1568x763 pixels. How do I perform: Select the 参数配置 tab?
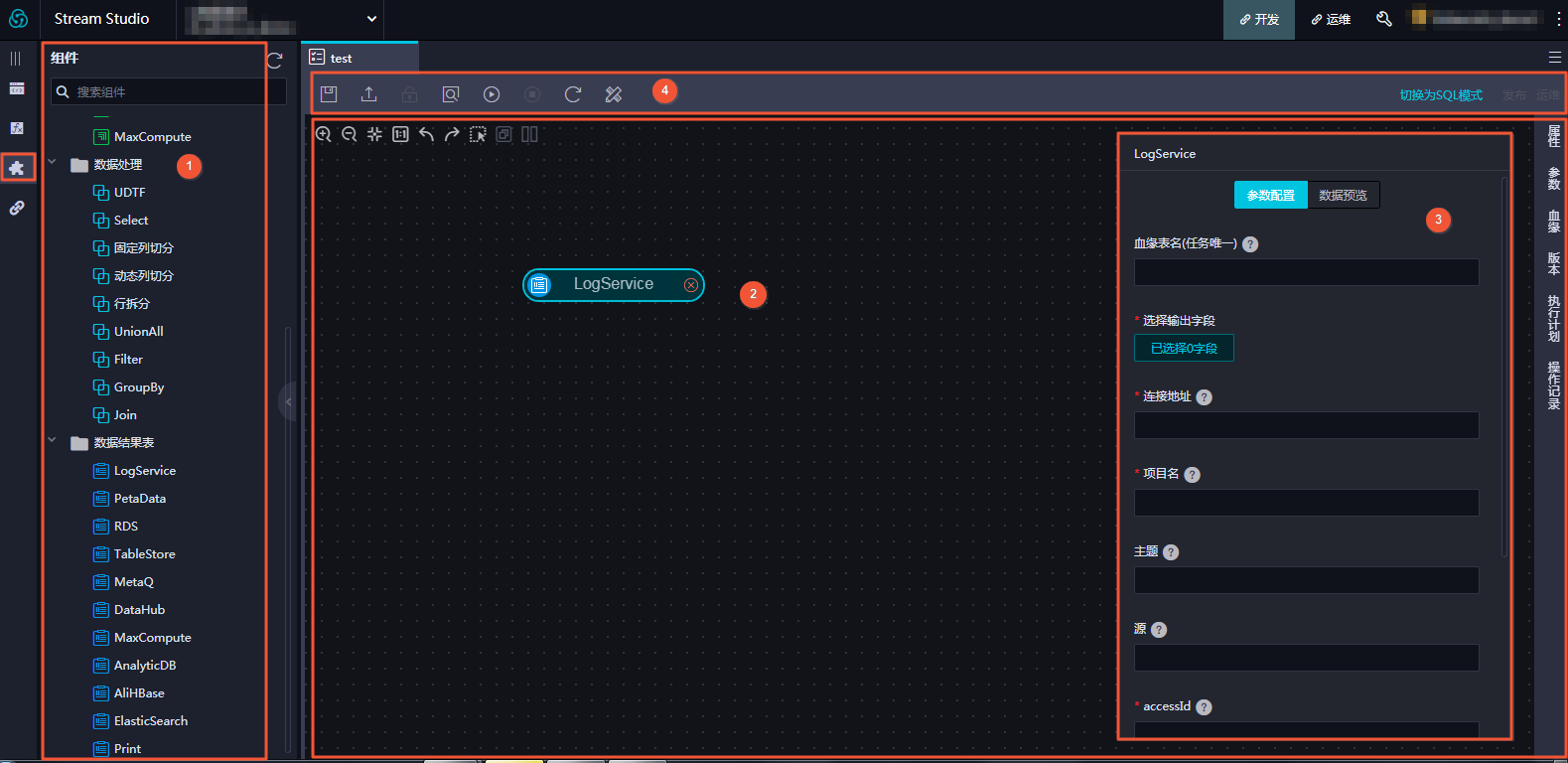1271,196
